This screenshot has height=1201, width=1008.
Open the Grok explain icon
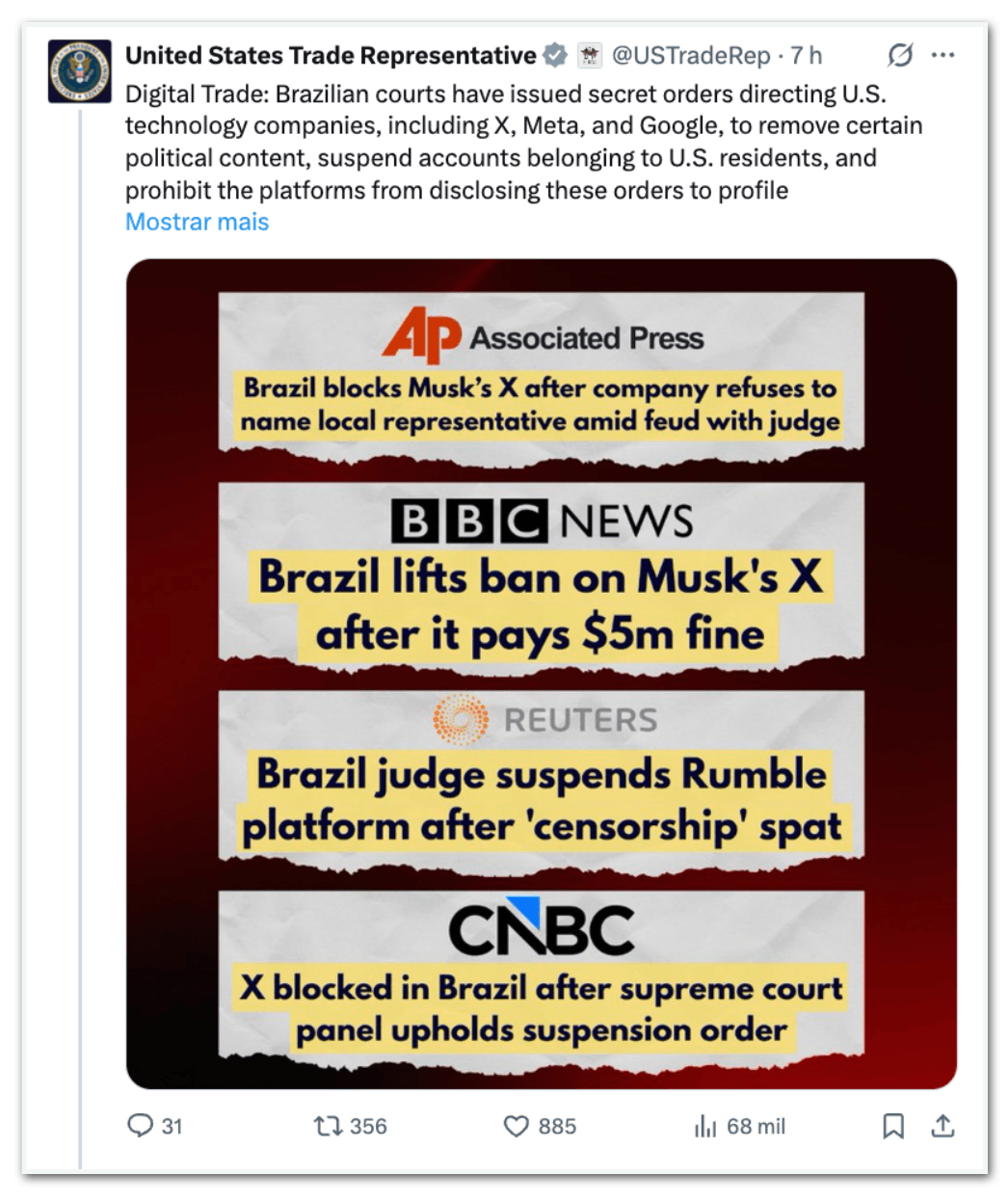tap(900, 55)
